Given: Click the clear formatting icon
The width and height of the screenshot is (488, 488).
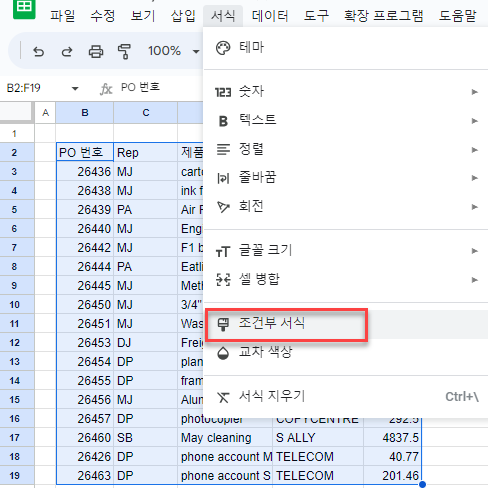Looking at the screenshot, I should [223, 397].
